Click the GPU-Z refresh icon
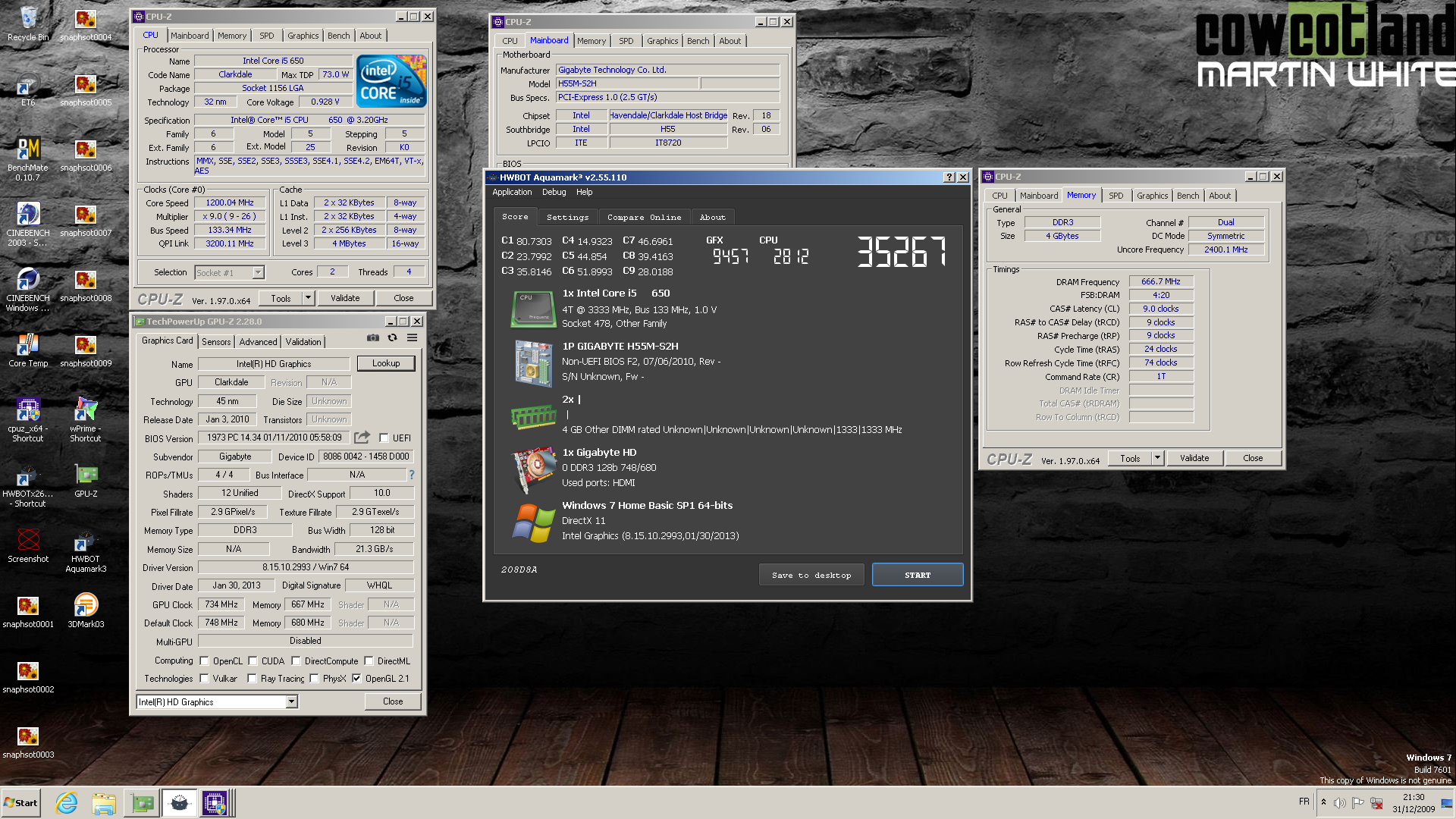Screen dimensions: 1456x819 click(x=392, y=338)
